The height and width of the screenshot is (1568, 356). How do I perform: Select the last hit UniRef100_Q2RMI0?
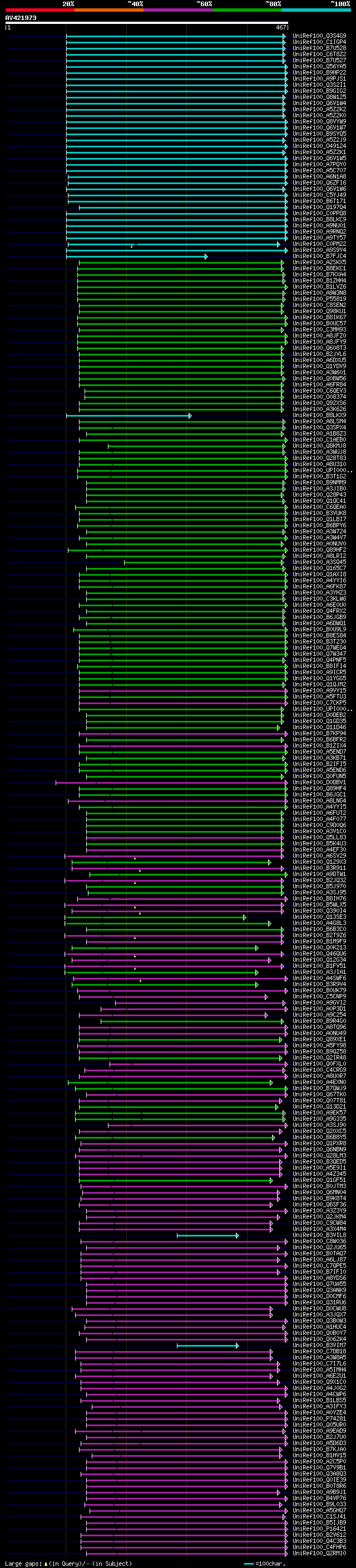[319, 1554]
